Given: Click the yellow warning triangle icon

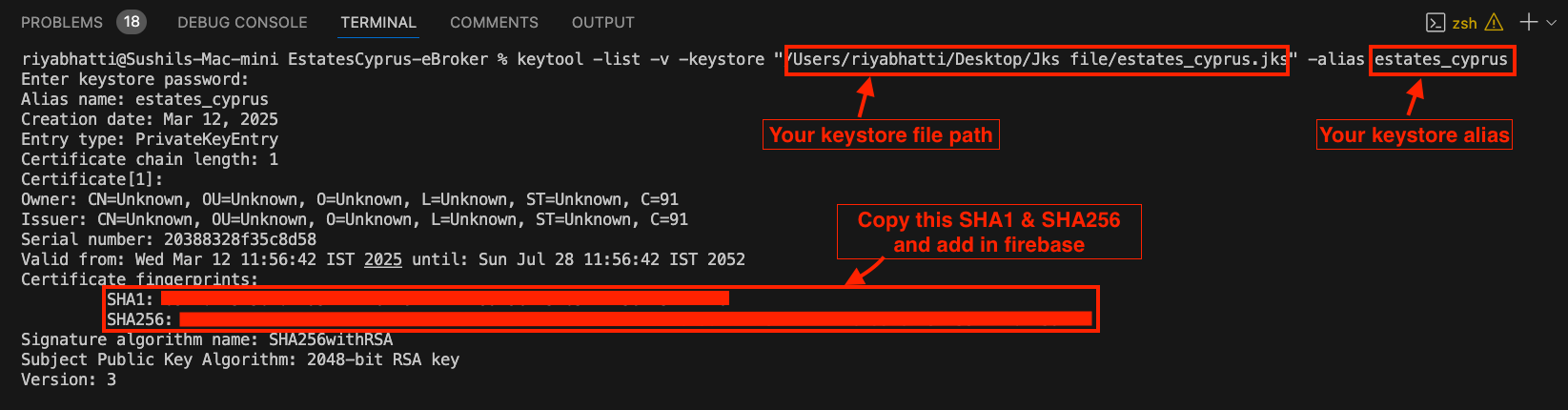Looking at the screenshot, I should point(1494,22).
